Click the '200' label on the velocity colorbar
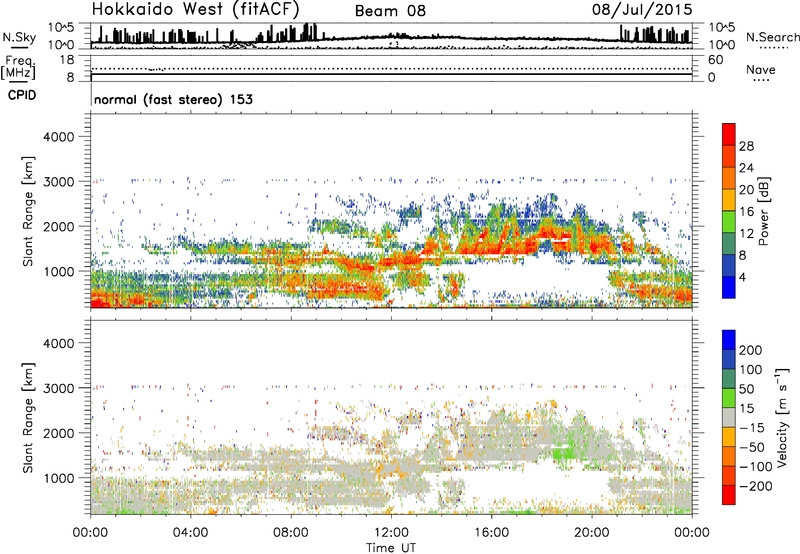Image resolution: width=800 pixels, height=554 pixels. [751, 350]
